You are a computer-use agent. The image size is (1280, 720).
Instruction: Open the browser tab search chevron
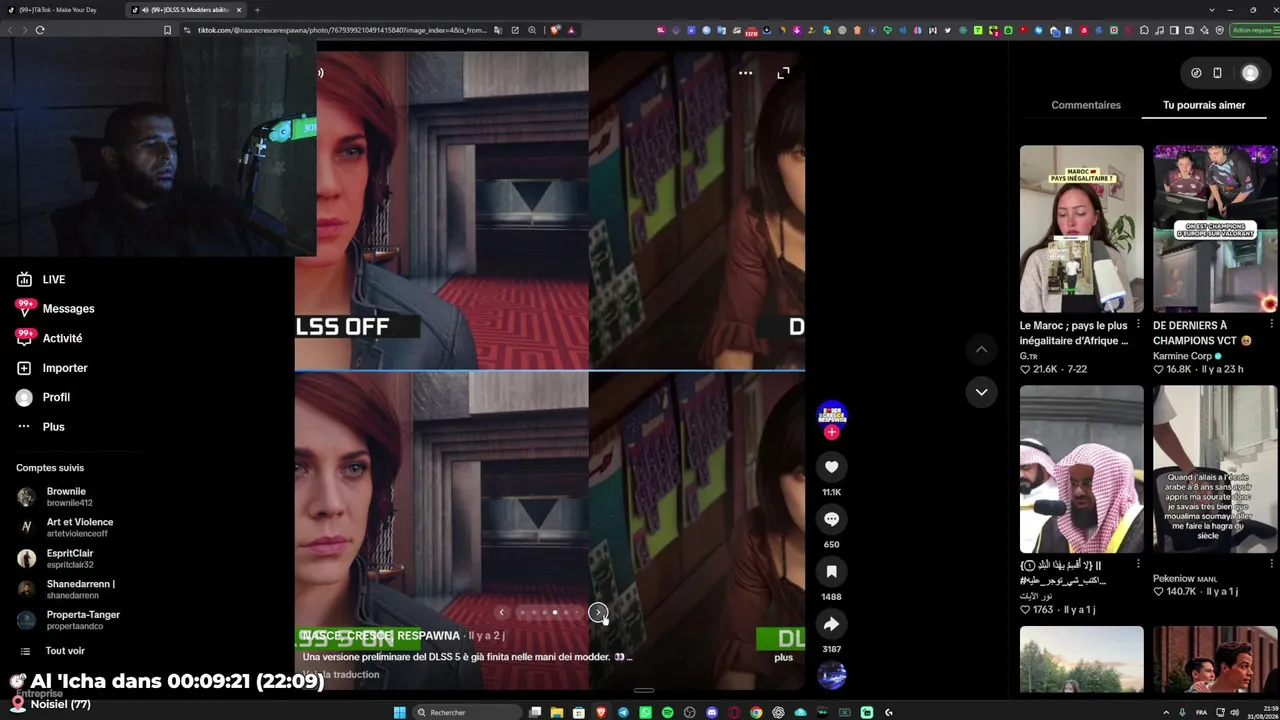pyautogui.click(x=1212, y=10)
